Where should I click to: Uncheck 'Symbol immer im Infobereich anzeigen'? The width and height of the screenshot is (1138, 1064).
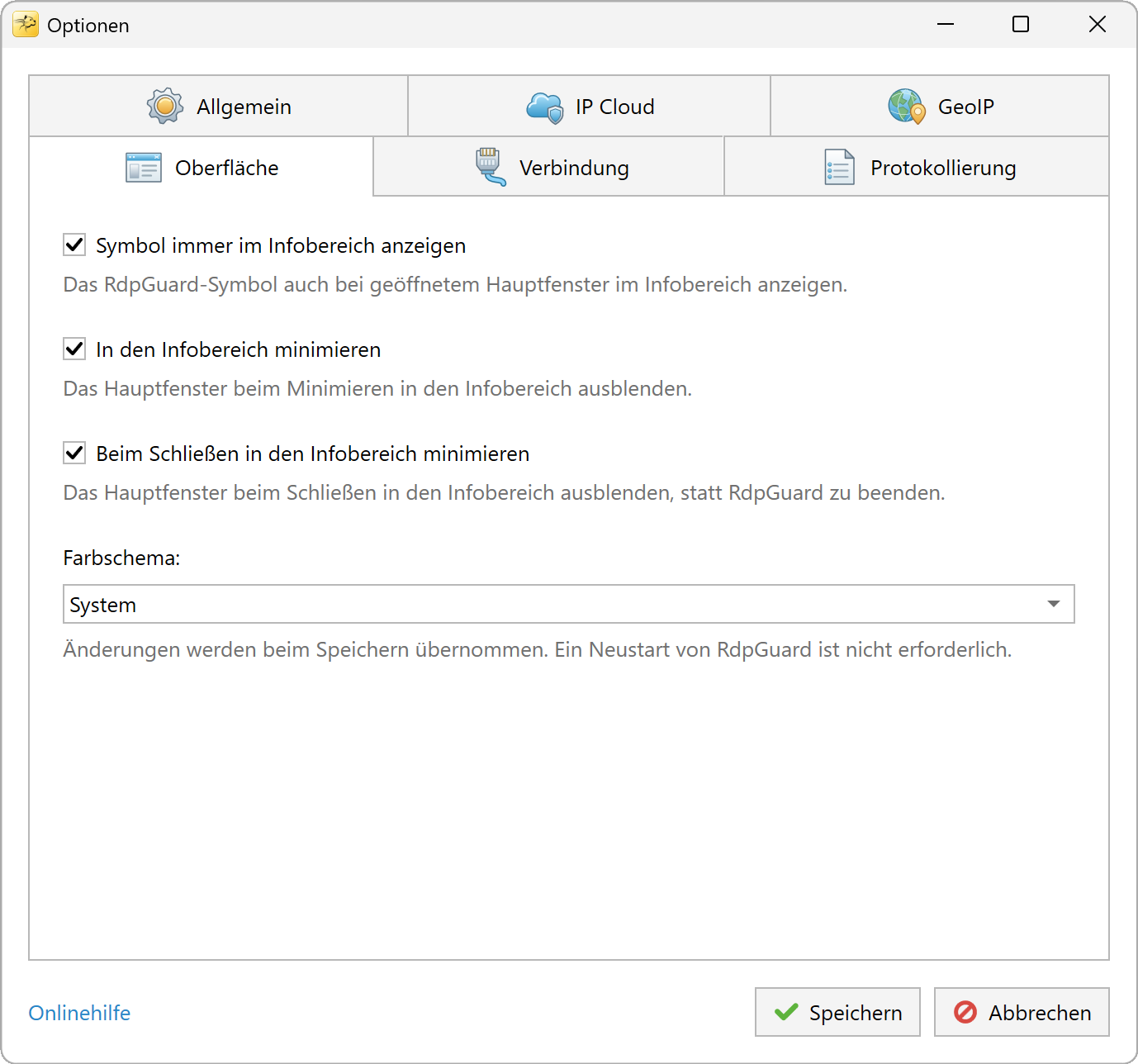(x=74, y=245)
